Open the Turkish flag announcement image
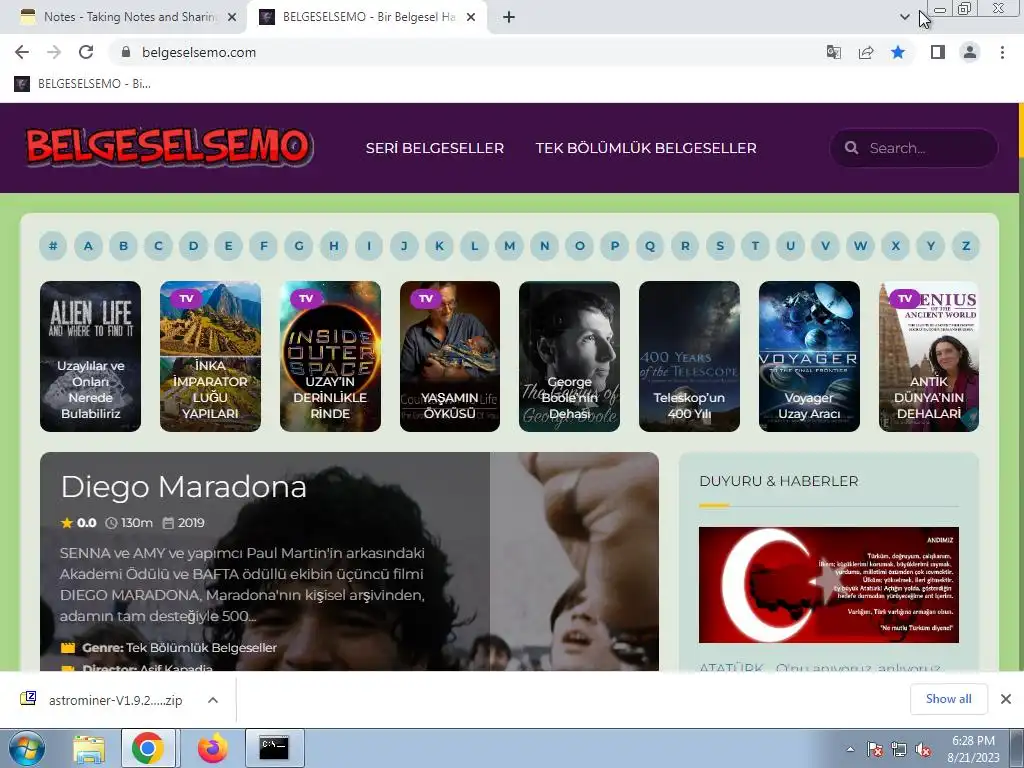 click(x=829, y=584)
